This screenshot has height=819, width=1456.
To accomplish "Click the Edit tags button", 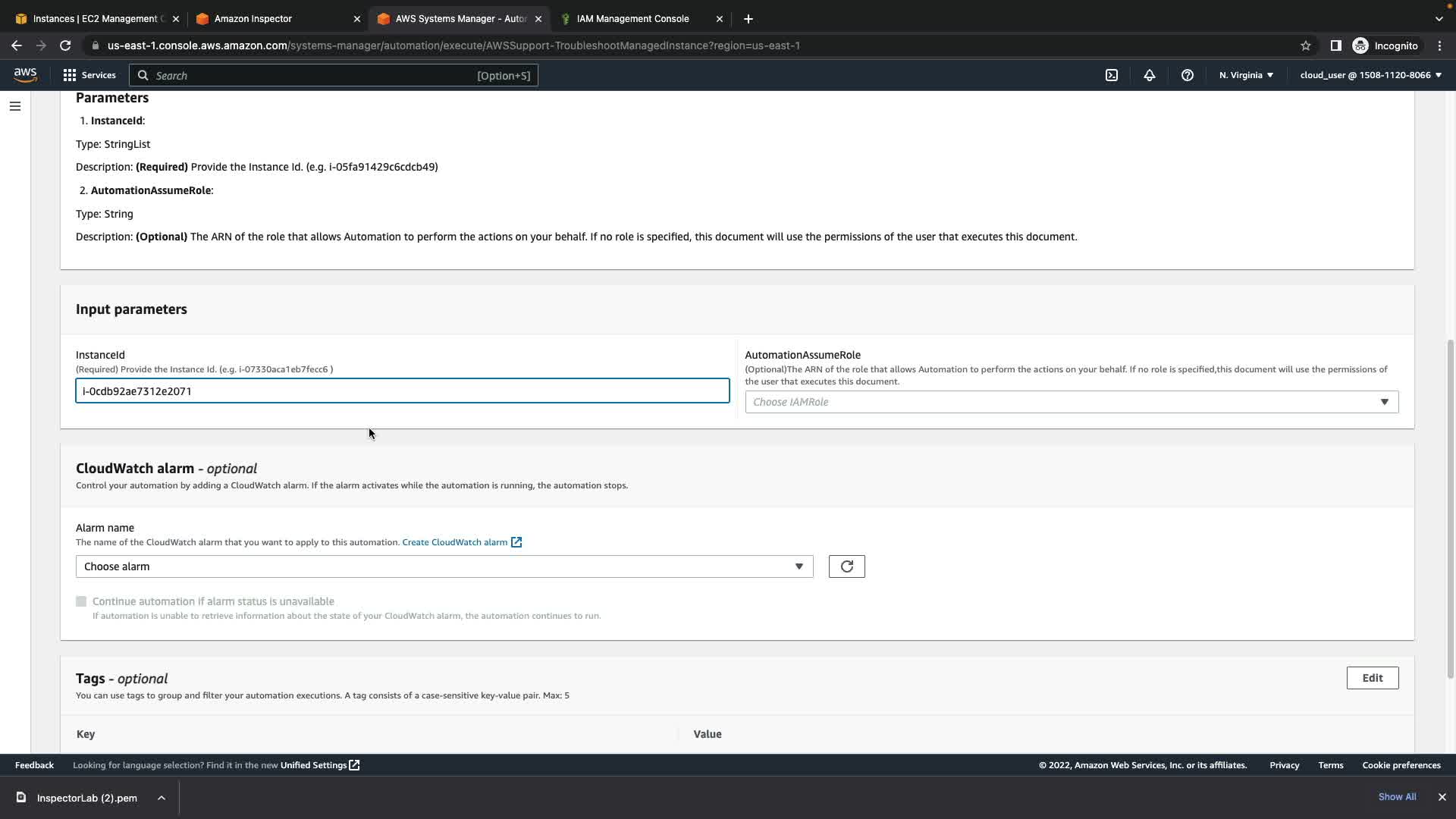I will click(x=1372, y=678).
